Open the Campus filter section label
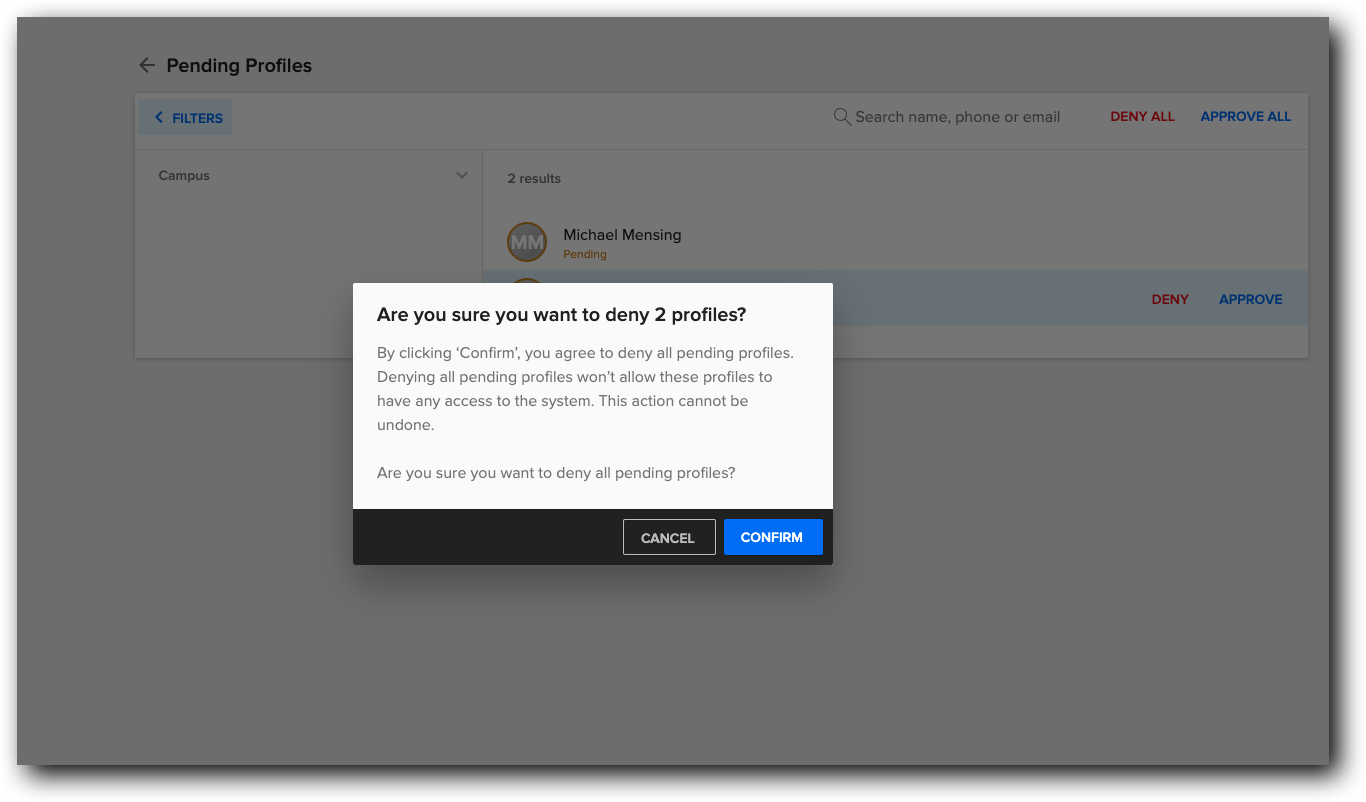The height and width of the screenshot is (802, 1366). coord(184,176)
